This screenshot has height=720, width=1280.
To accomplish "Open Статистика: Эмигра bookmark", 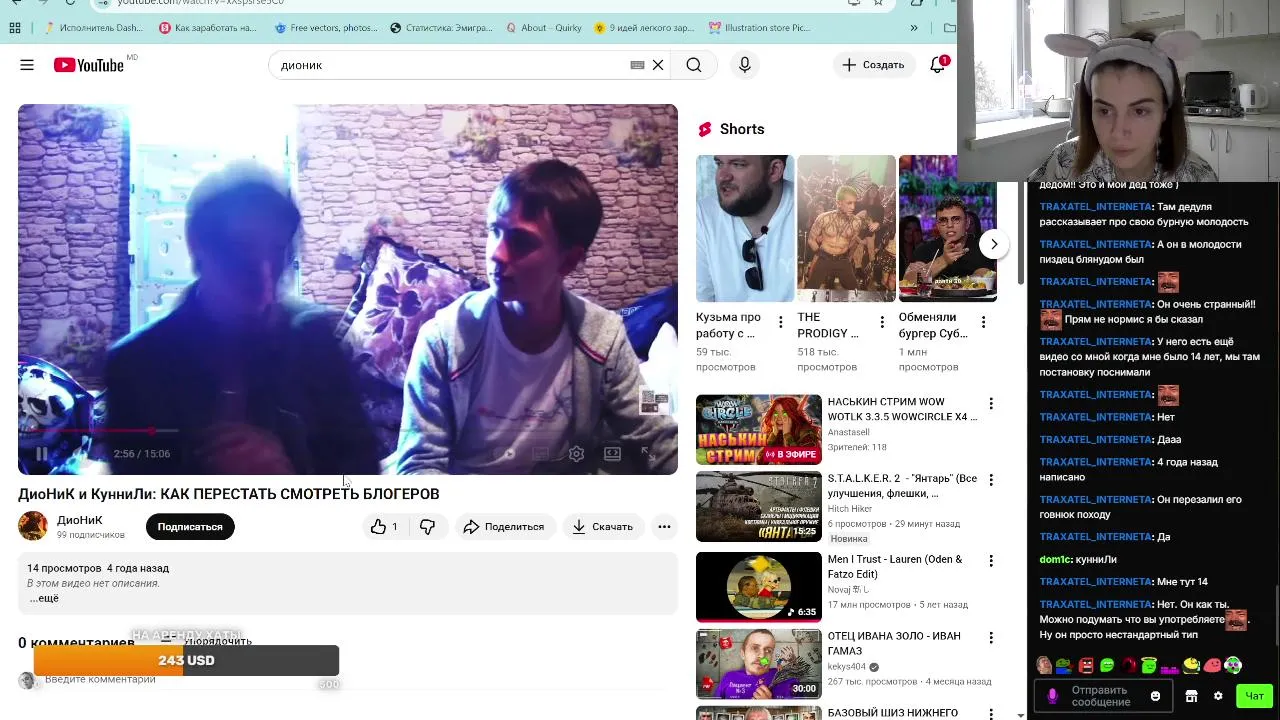I will tap(443, 28).
